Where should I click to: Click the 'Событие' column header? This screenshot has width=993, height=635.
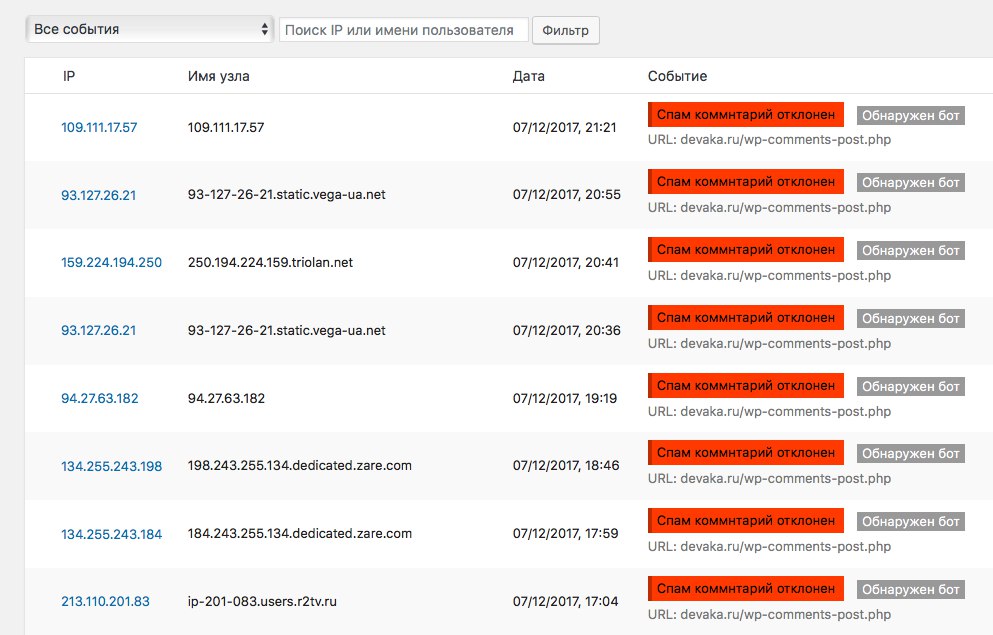tap(677, 76)
